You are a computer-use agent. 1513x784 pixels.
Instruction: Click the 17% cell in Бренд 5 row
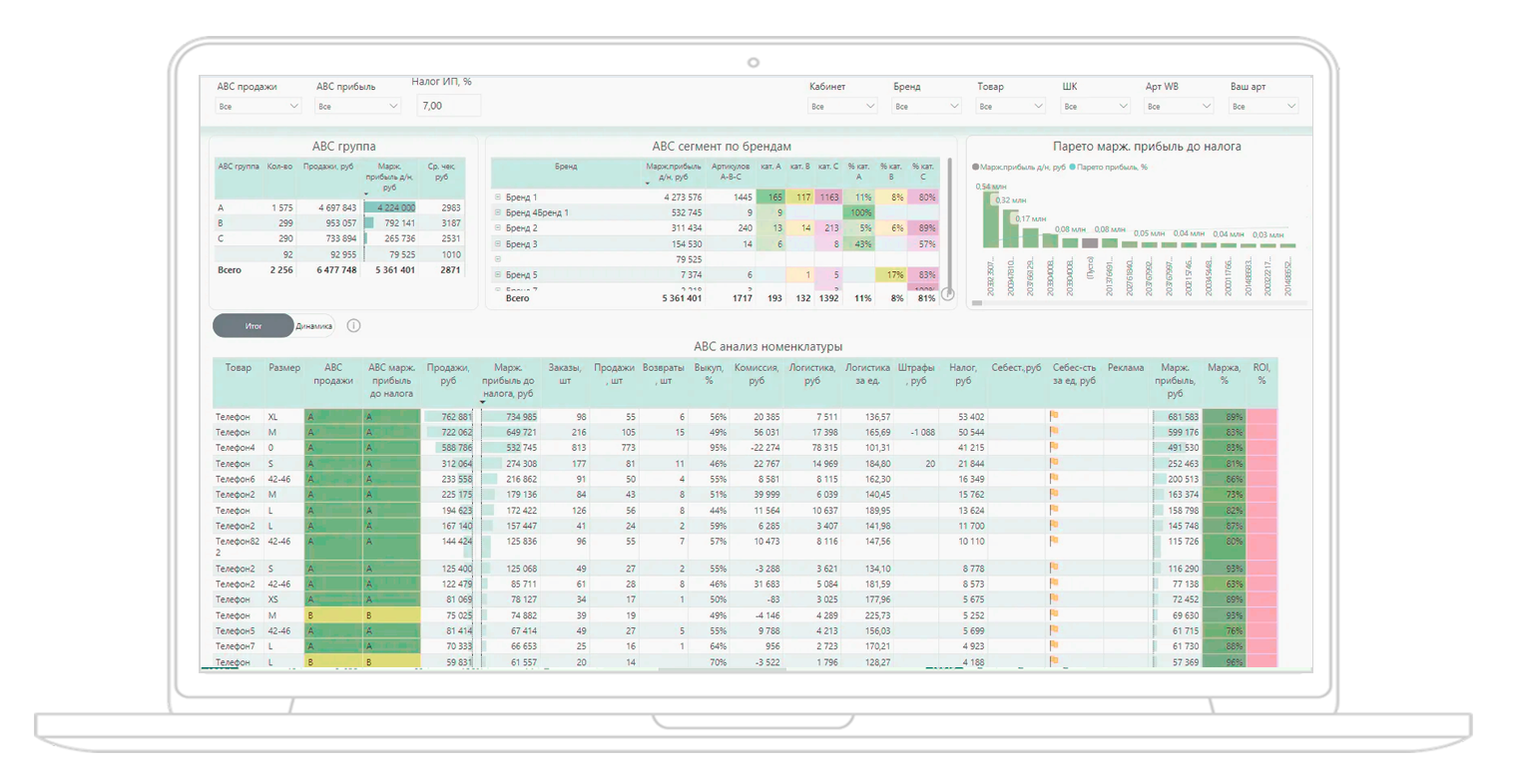point(892,274)
